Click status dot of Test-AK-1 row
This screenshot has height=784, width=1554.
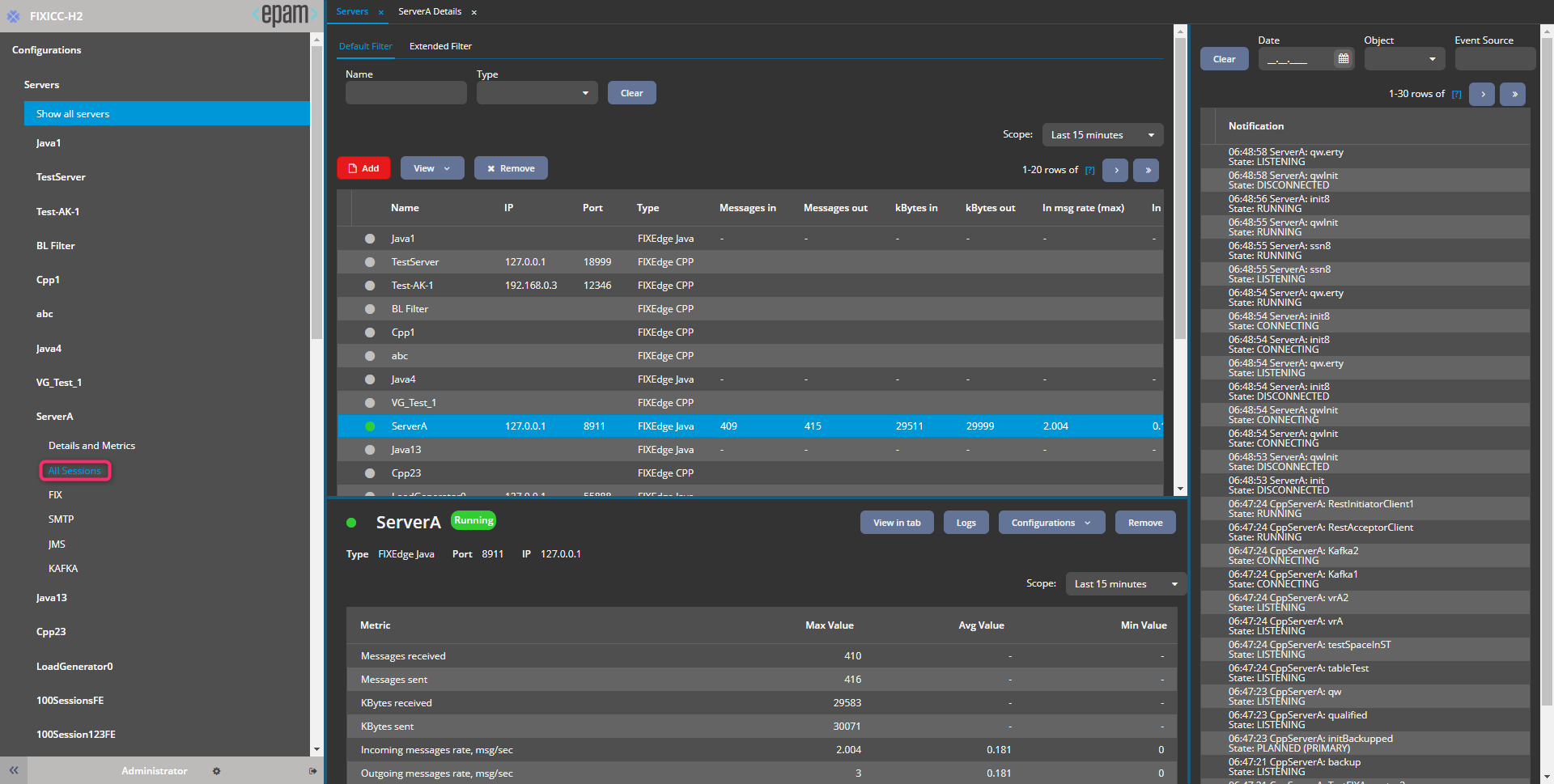click(x=370, y=286)
